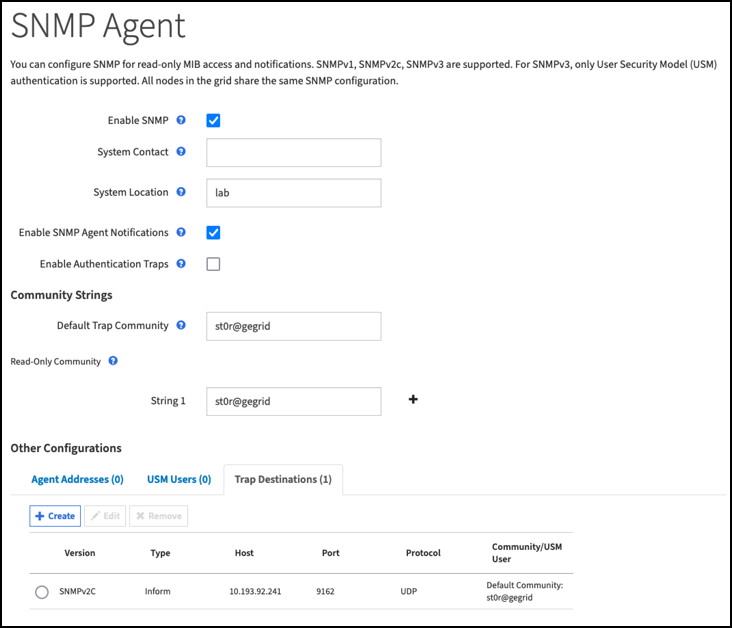Focus the Default Trap Community input

(293, 326)
